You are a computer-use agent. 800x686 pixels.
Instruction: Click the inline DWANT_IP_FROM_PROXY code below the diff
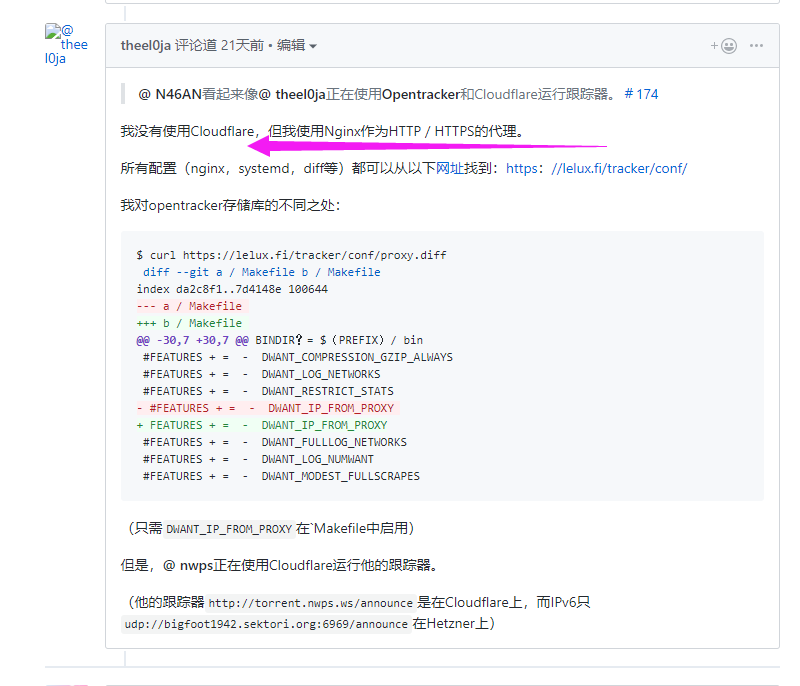229,528
